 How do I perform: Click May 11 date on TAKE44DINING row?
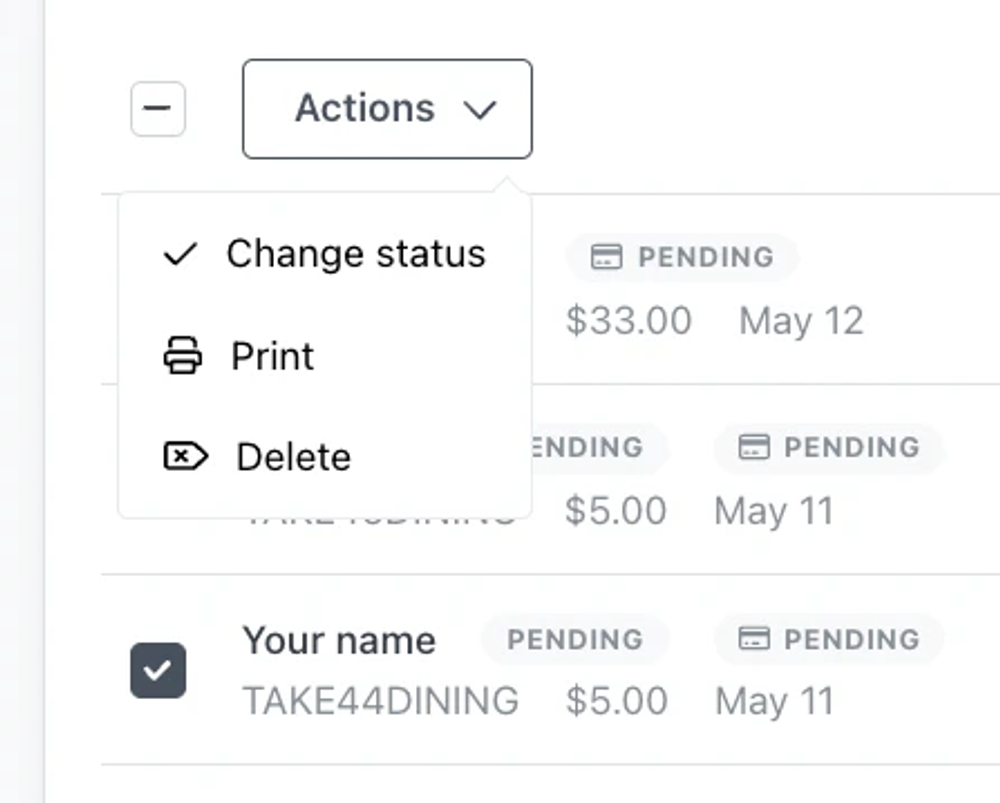774,701
